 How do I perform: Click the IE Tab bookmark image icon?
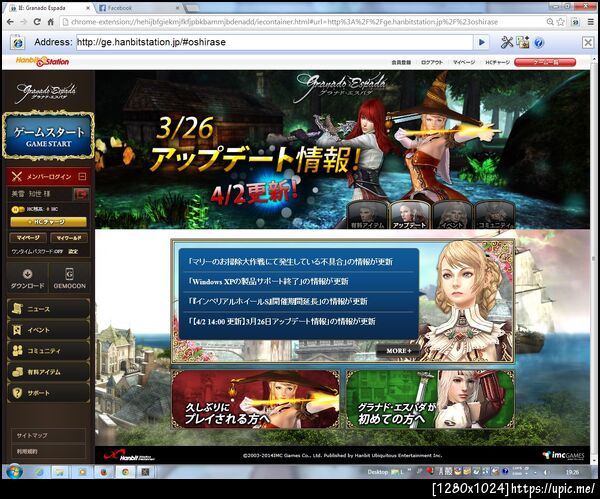click(x=523, y=42)
